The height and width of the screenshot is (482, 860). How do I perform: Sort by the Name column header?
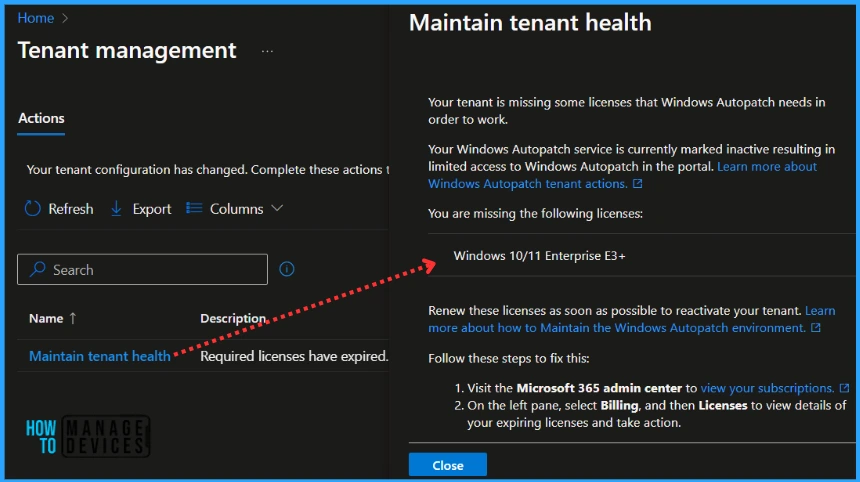[x=46, y=319]
